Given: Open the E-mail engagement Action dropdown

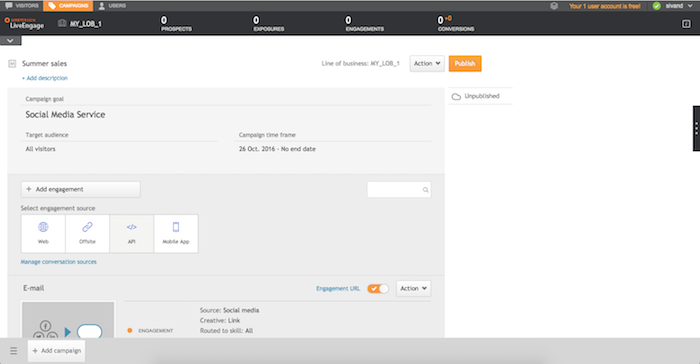Looking at the screenshot, I should click(413, 289).
